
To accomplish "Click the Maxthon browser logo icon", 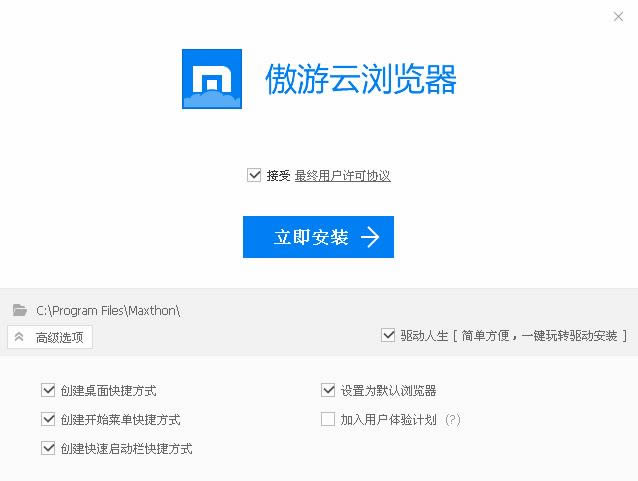I will click(212, 79).
